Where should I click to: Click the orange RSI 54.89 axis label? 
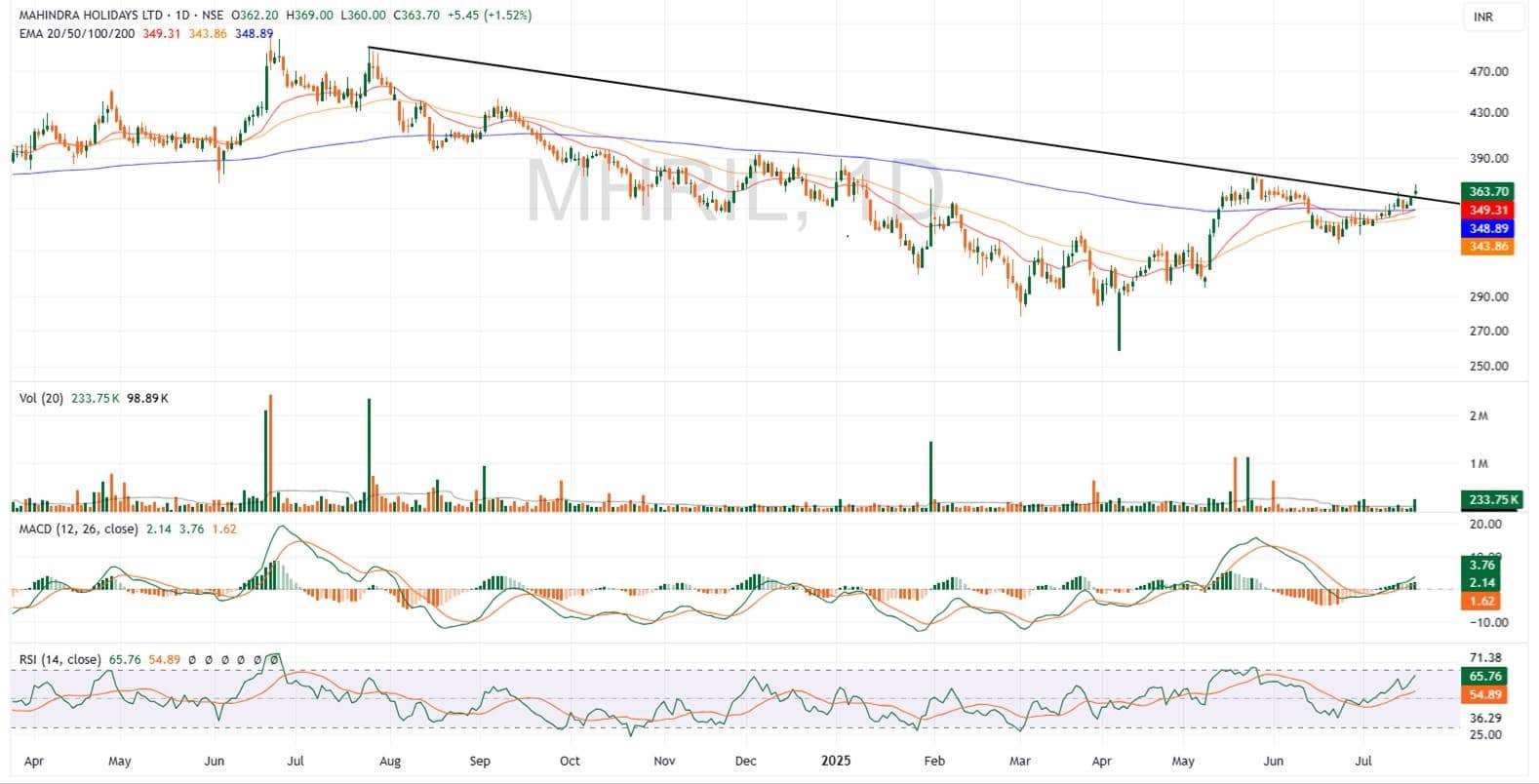point(1484,695)
